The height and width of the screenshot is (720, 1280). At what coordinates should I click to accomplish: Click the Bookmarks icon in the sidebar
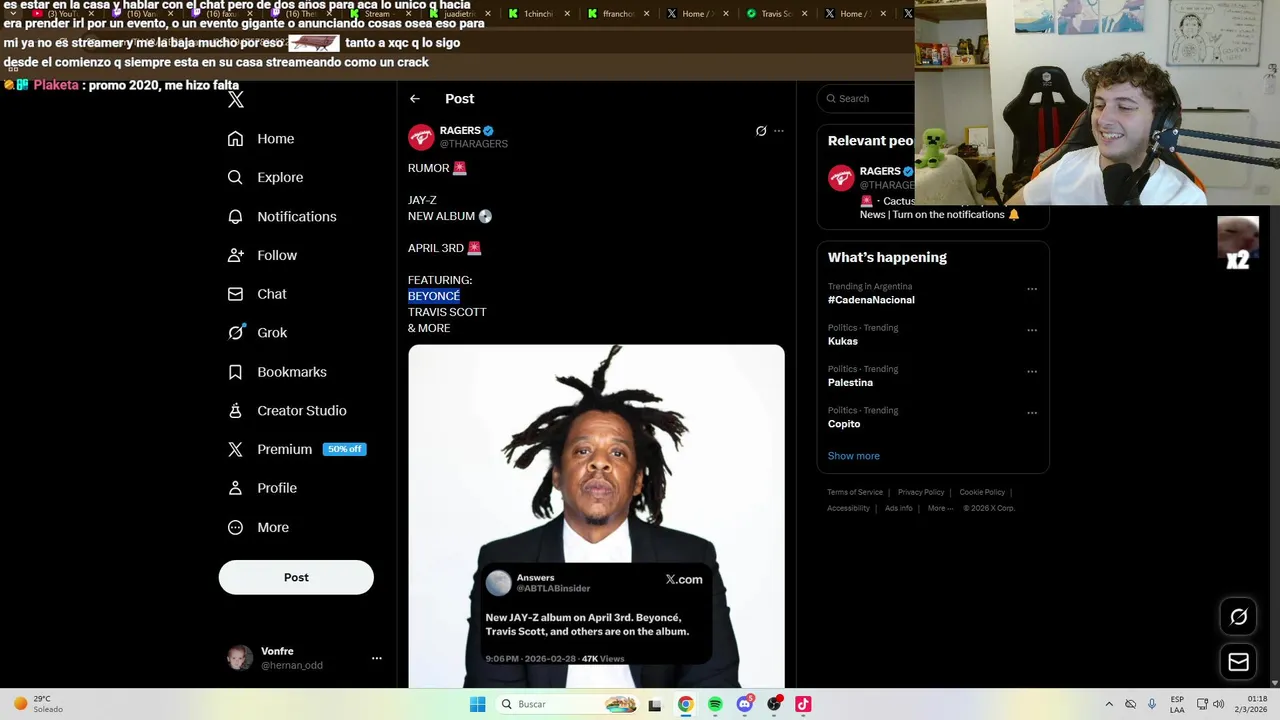tap(235, 372)
